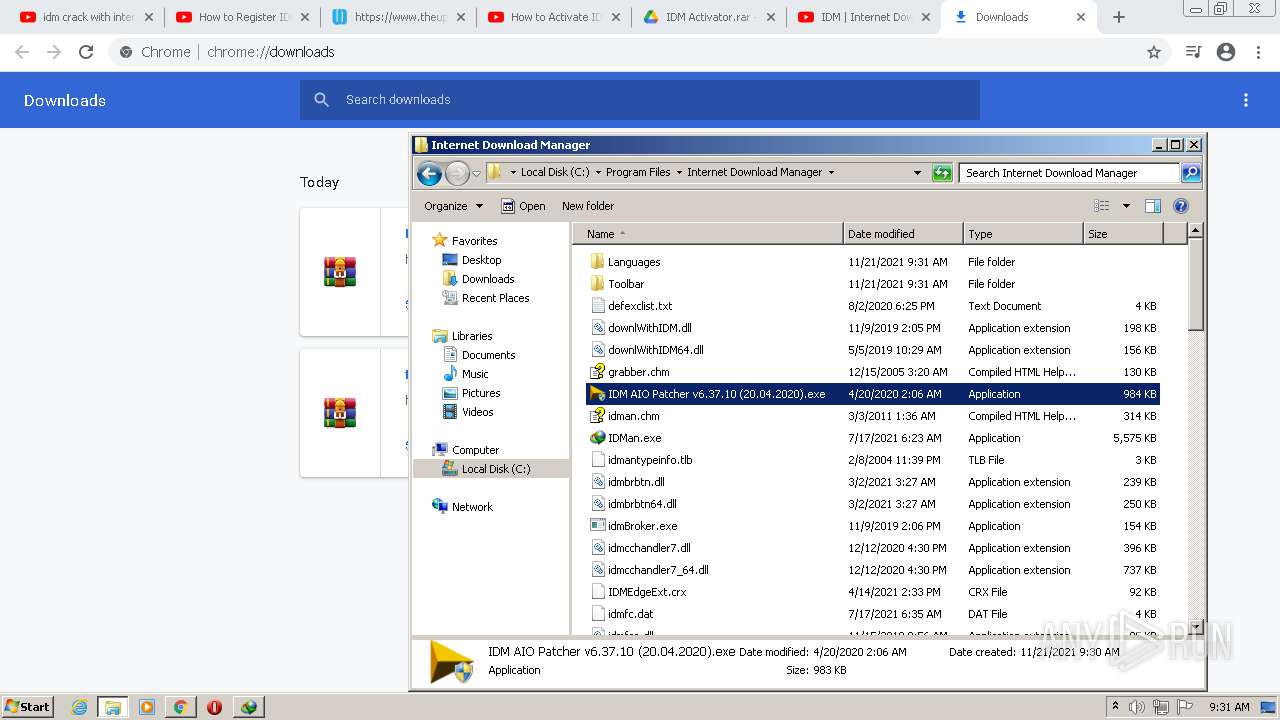Click the volume speaker tray icon
This screenshot has width=1280, height=720.
[1137, 707]
